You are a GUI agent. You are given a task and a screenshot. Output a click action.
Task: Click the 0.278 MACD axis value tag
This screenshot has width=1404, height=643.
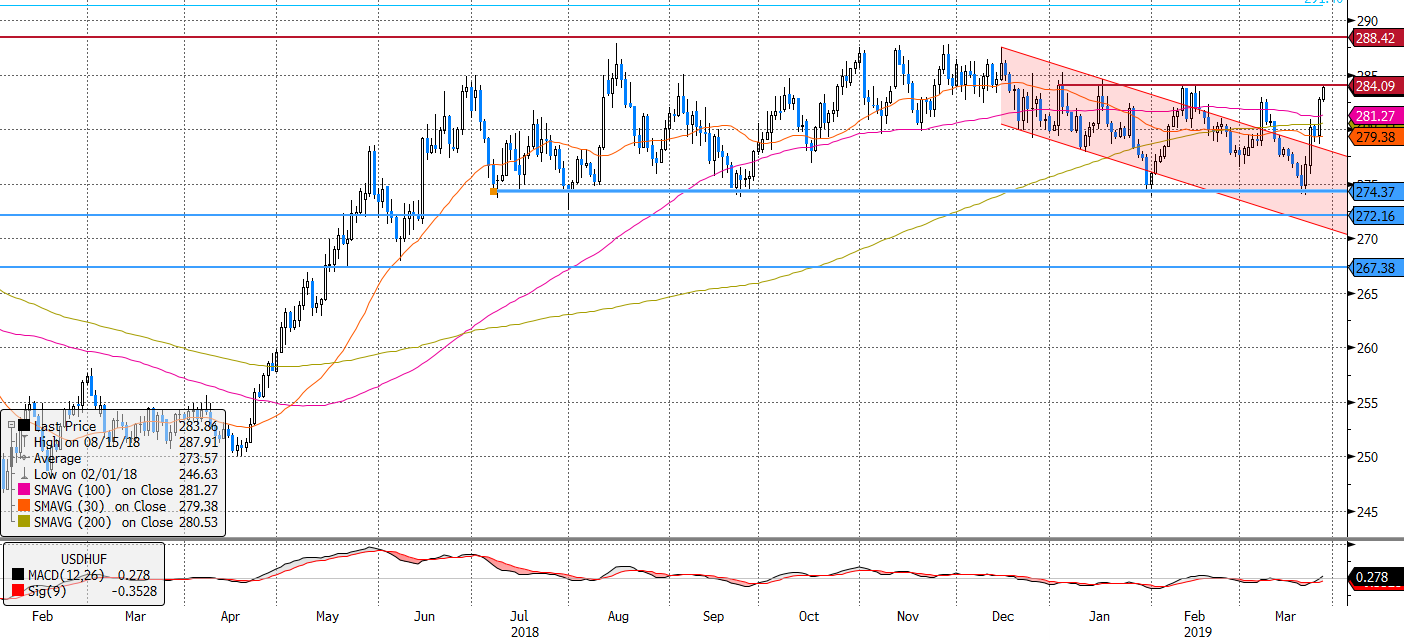click(1378, 577)
